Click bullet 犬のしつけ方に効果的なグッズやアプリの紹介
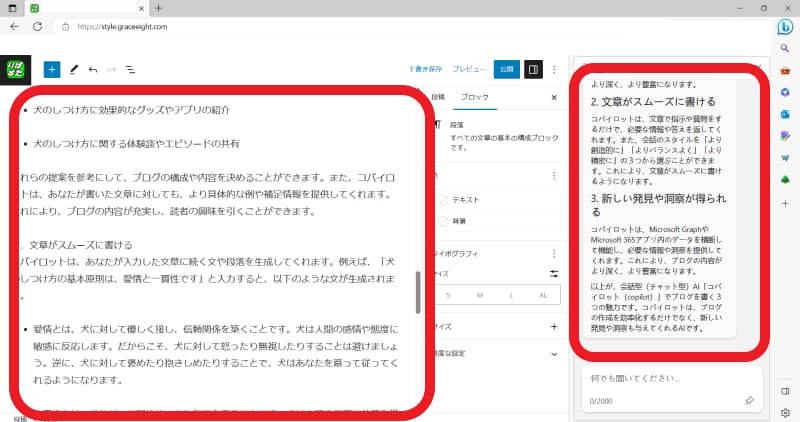 click(x=132, y=110)
